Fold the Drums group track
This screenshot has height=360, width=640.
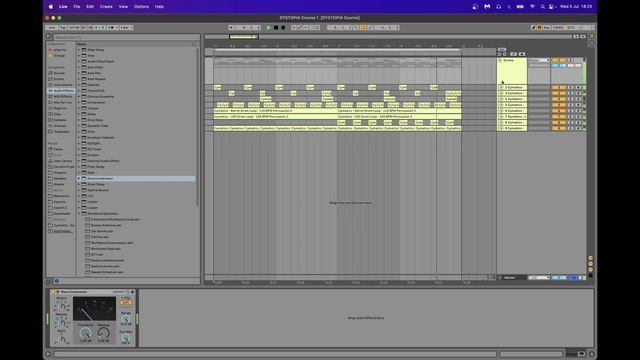[500, 60]
